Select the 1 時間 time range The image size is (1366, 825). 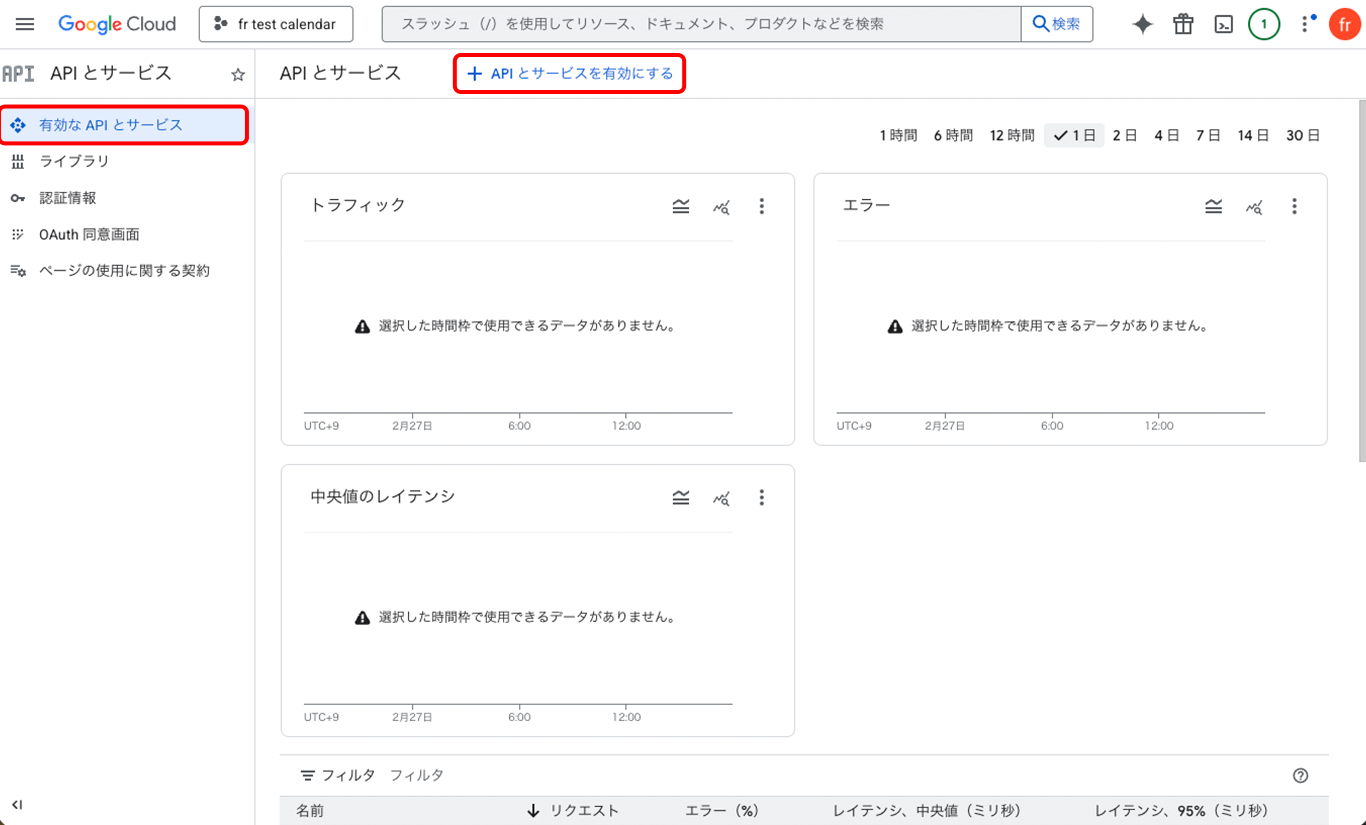click(898, 135)
